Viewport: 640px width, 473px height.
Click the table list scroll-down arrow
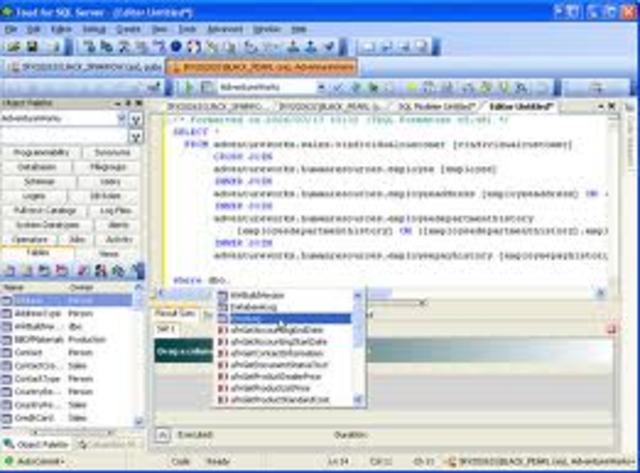[139, 421]
